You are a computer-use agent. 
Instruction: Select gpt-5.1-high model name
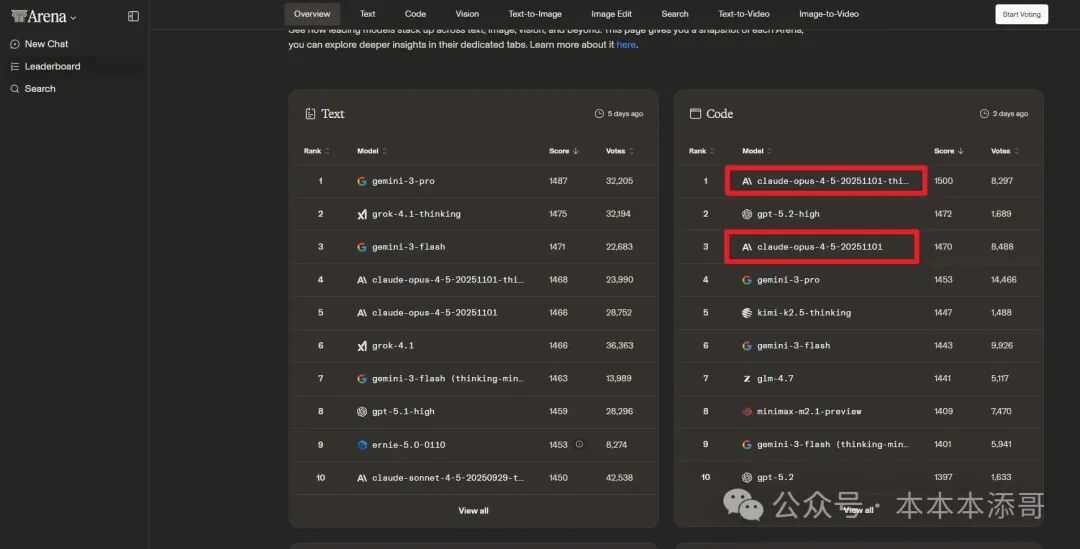coord(403,412)
